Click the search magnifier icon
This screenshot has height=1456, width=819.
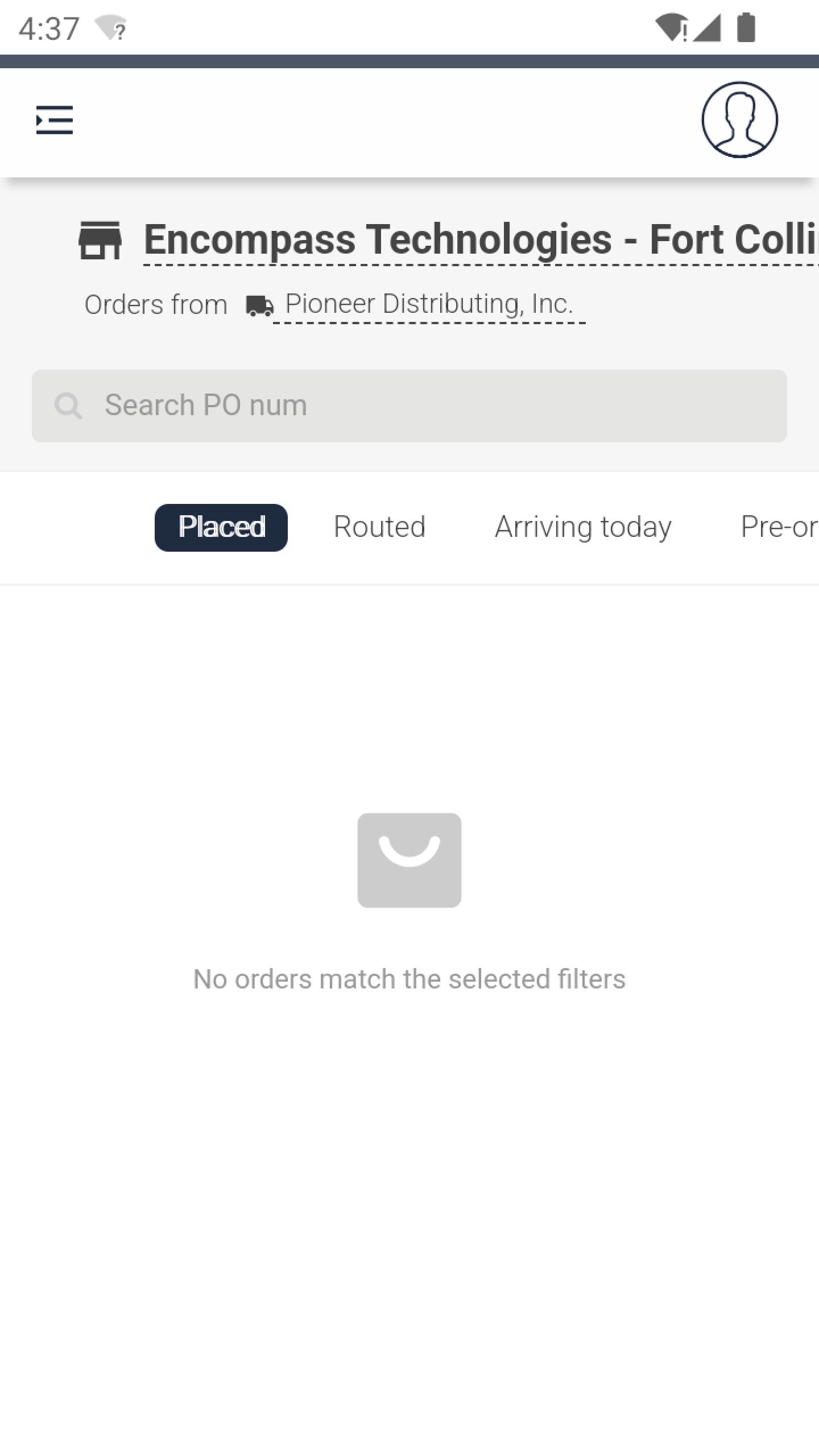(68, 406)
